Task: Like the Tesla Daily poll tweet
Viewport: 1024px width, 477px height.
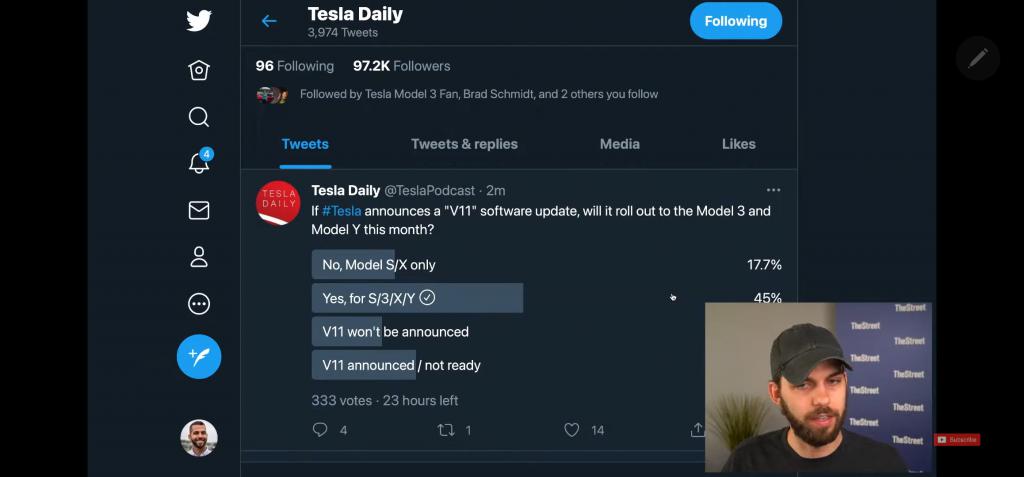Action: 572,430
